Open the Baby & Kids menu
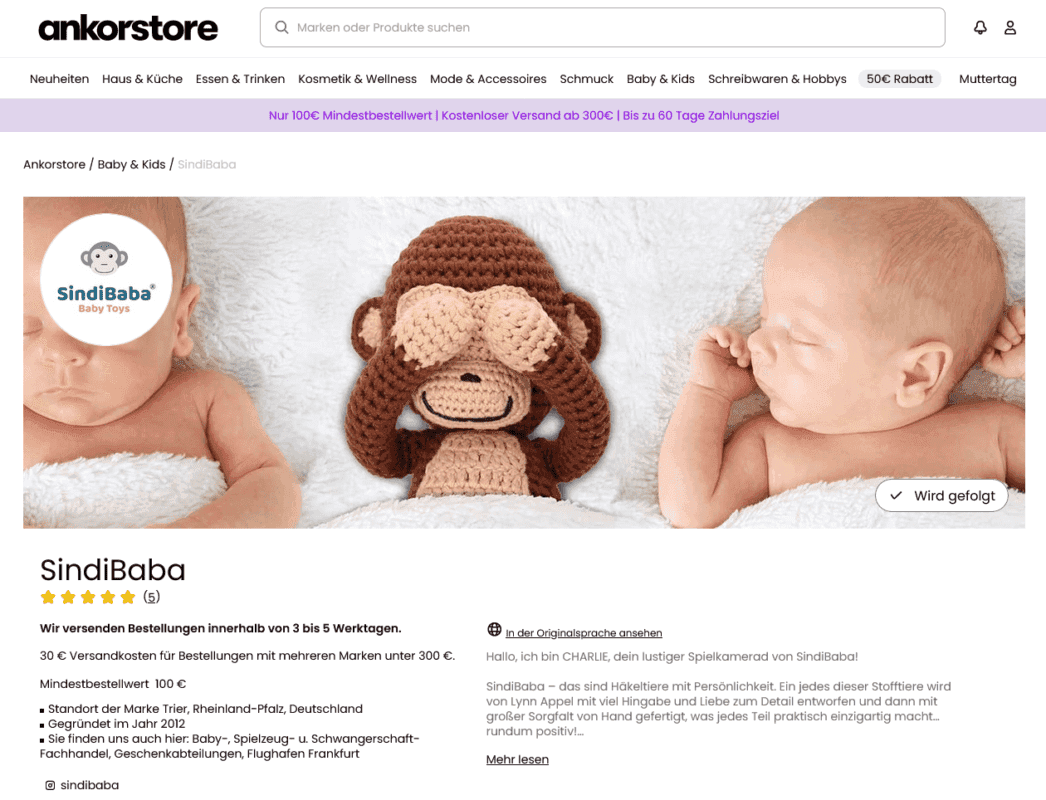Viewport: 1046px width, 800px height. tap(660, 79)
